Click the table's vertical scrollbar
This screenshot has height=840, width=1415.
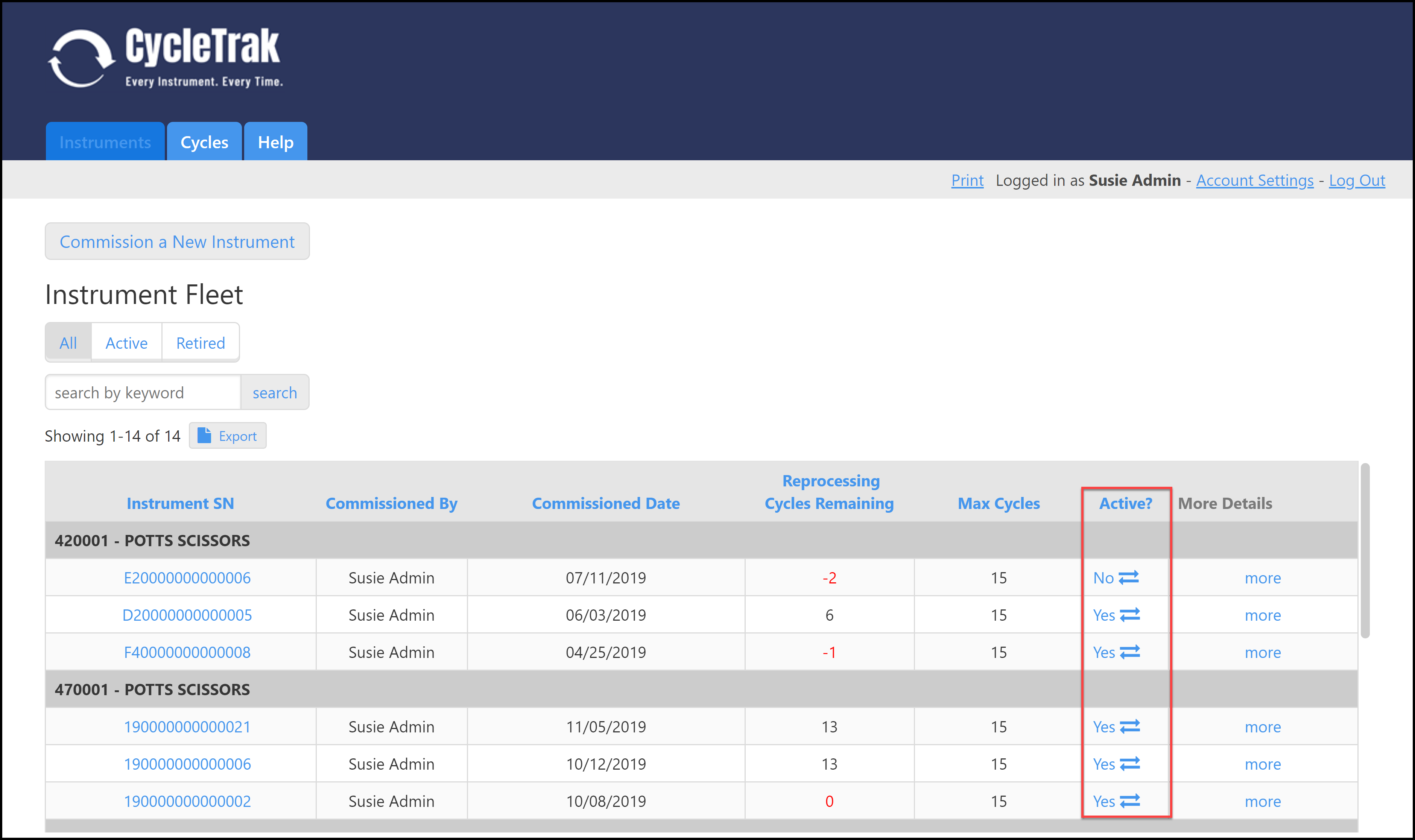[x=1365, y=550]
